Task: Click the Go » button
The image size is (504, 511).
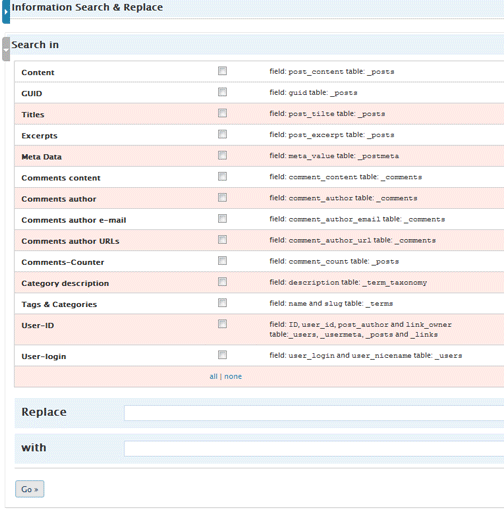Action: (30, 489)
